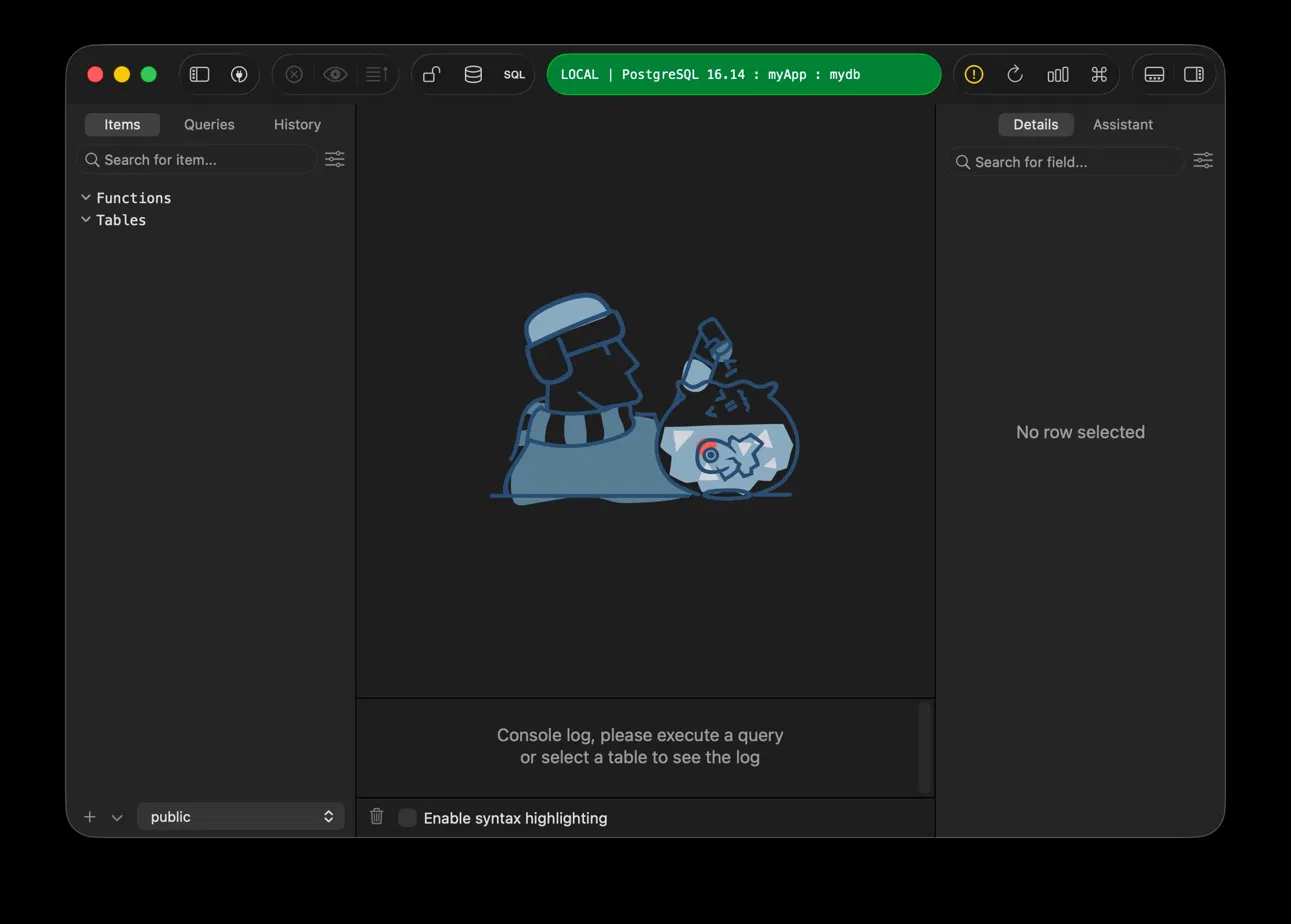
Task: Enable syntax highlighting checkbox
Action: [x=407, y=818]
